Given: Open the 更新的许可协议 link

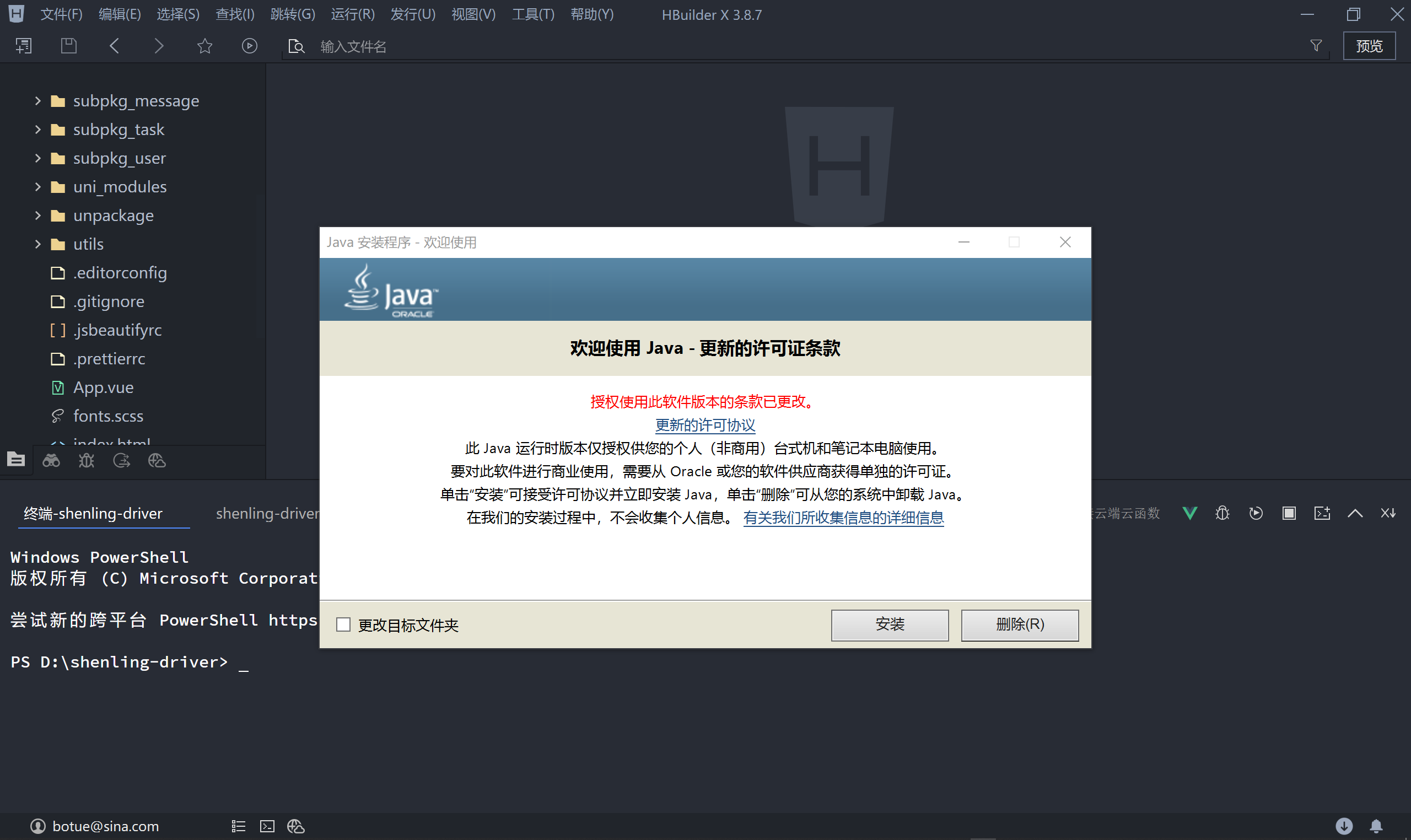Looking at the screenshot, I should coord(704,424).
